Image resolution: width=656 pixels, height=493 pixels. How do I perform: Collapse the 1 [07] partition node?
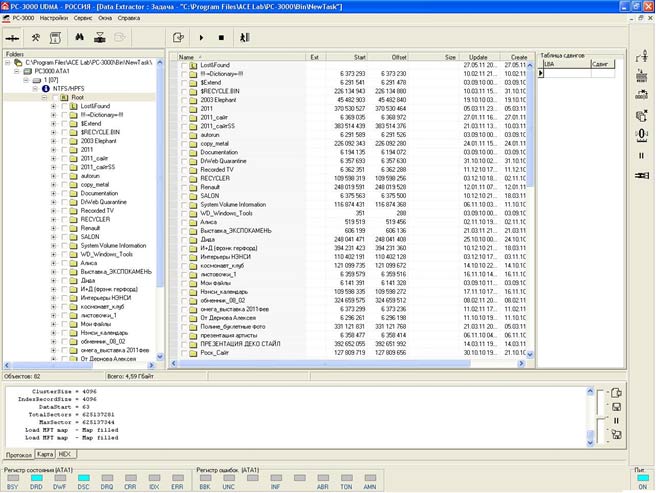click(26, 80)
